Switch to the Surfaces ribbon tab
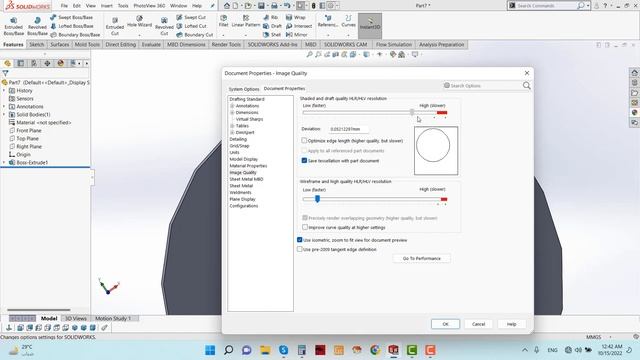This screenshot has width=640, height=360. (60, 44)
